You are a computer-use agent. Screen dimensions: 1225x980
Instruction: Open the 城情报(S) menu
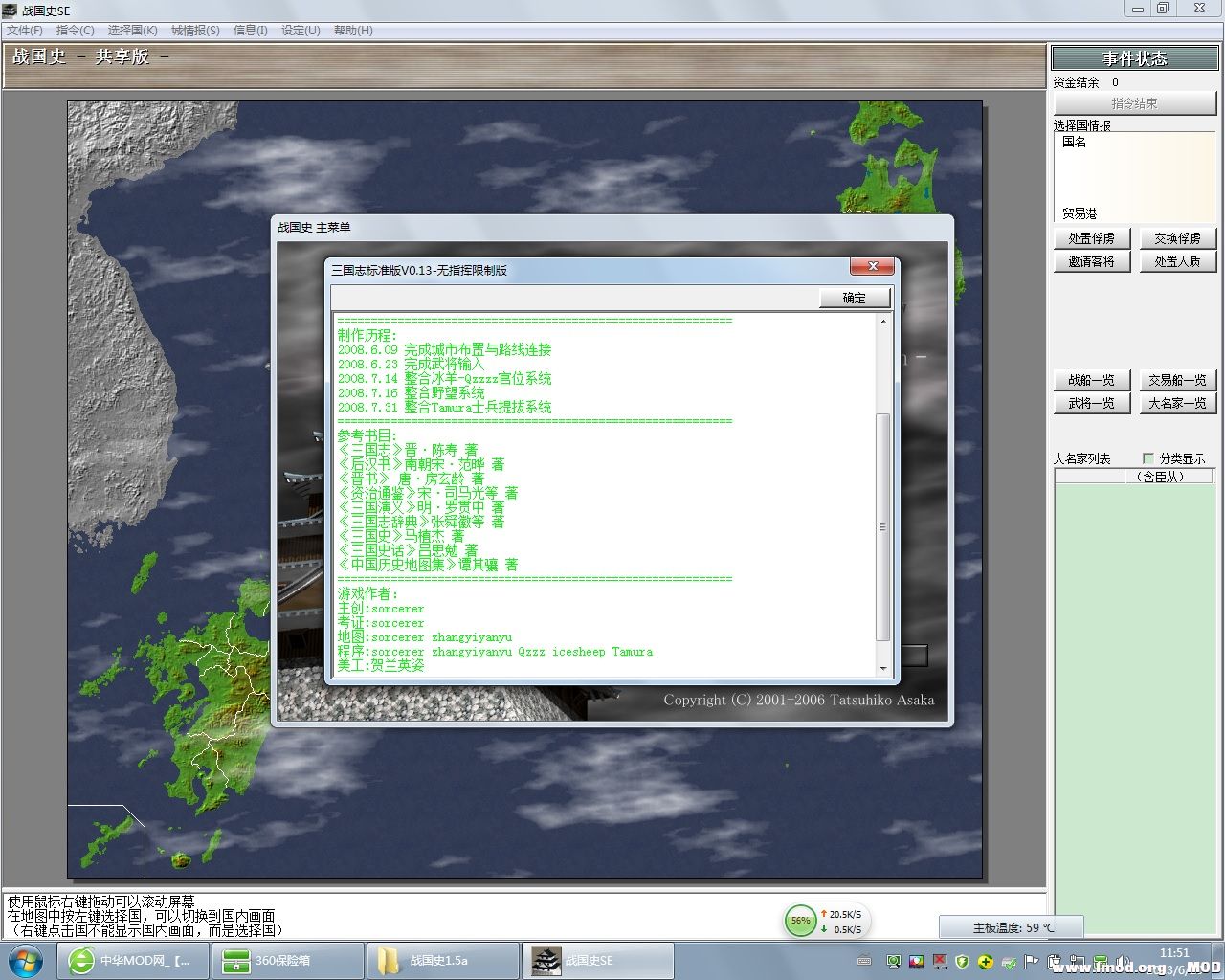coord(195,31)
